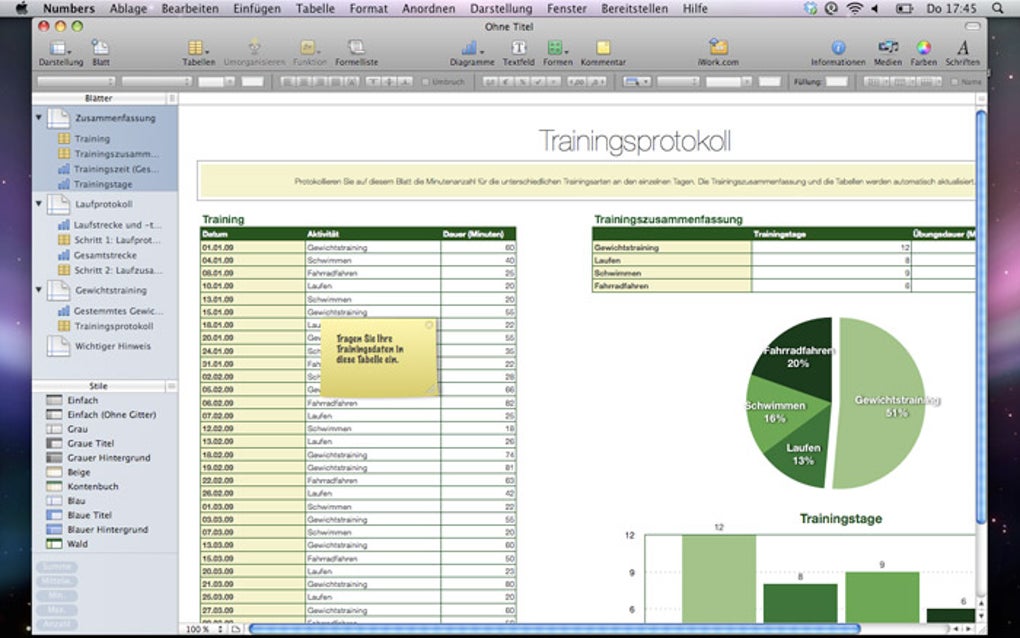
Task: Open the Farben color picker
Action: [924, 48]
